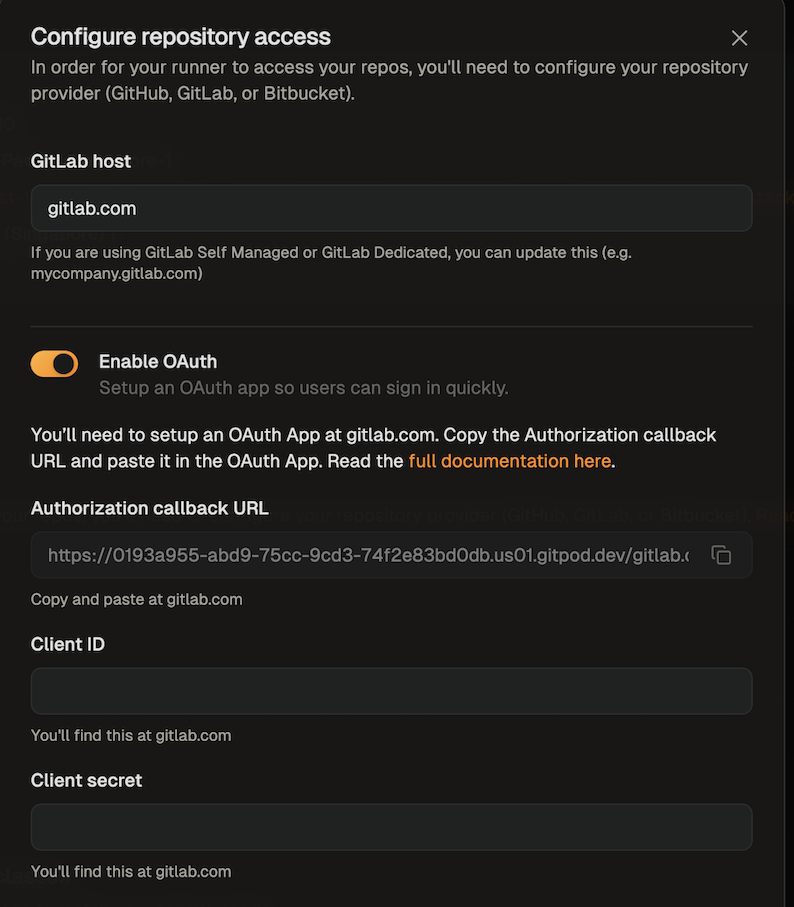Disable the Enable OAuth switch

(54, 364)
